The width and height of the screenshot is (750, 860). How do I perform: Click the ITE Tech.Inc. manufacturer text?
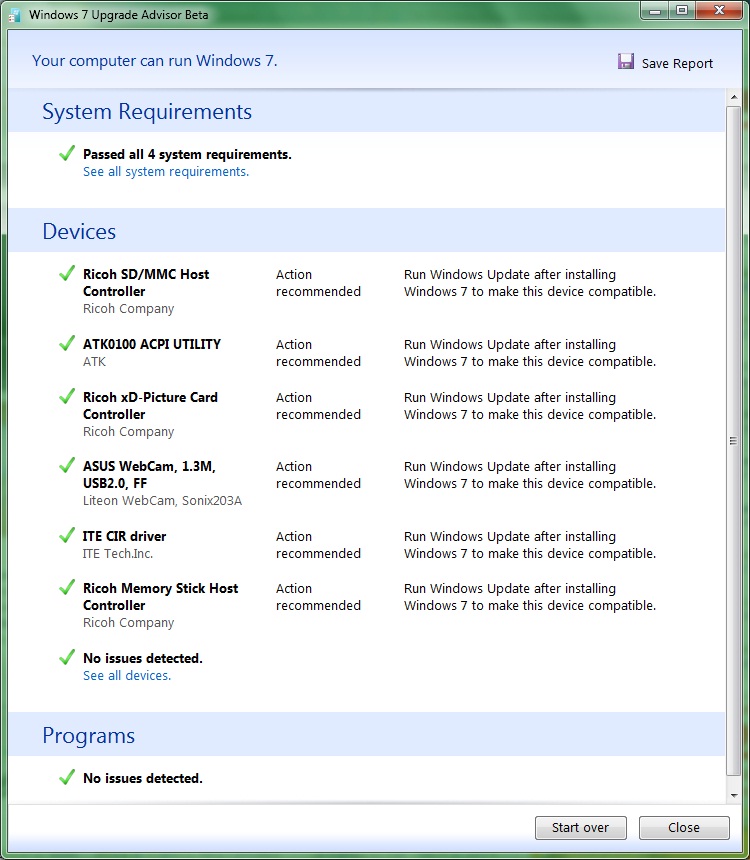pyautogui.click(x=118, y=554)
